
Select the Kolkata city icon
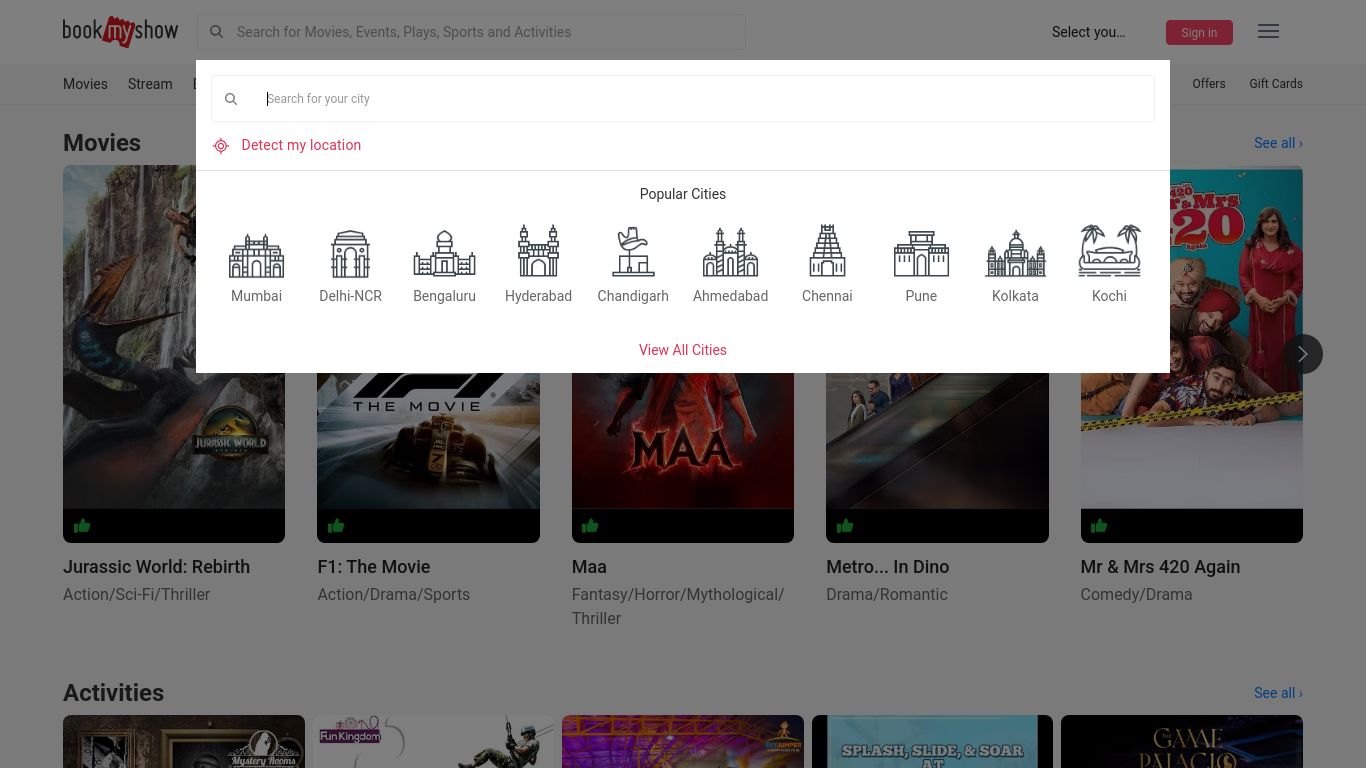1015,254
